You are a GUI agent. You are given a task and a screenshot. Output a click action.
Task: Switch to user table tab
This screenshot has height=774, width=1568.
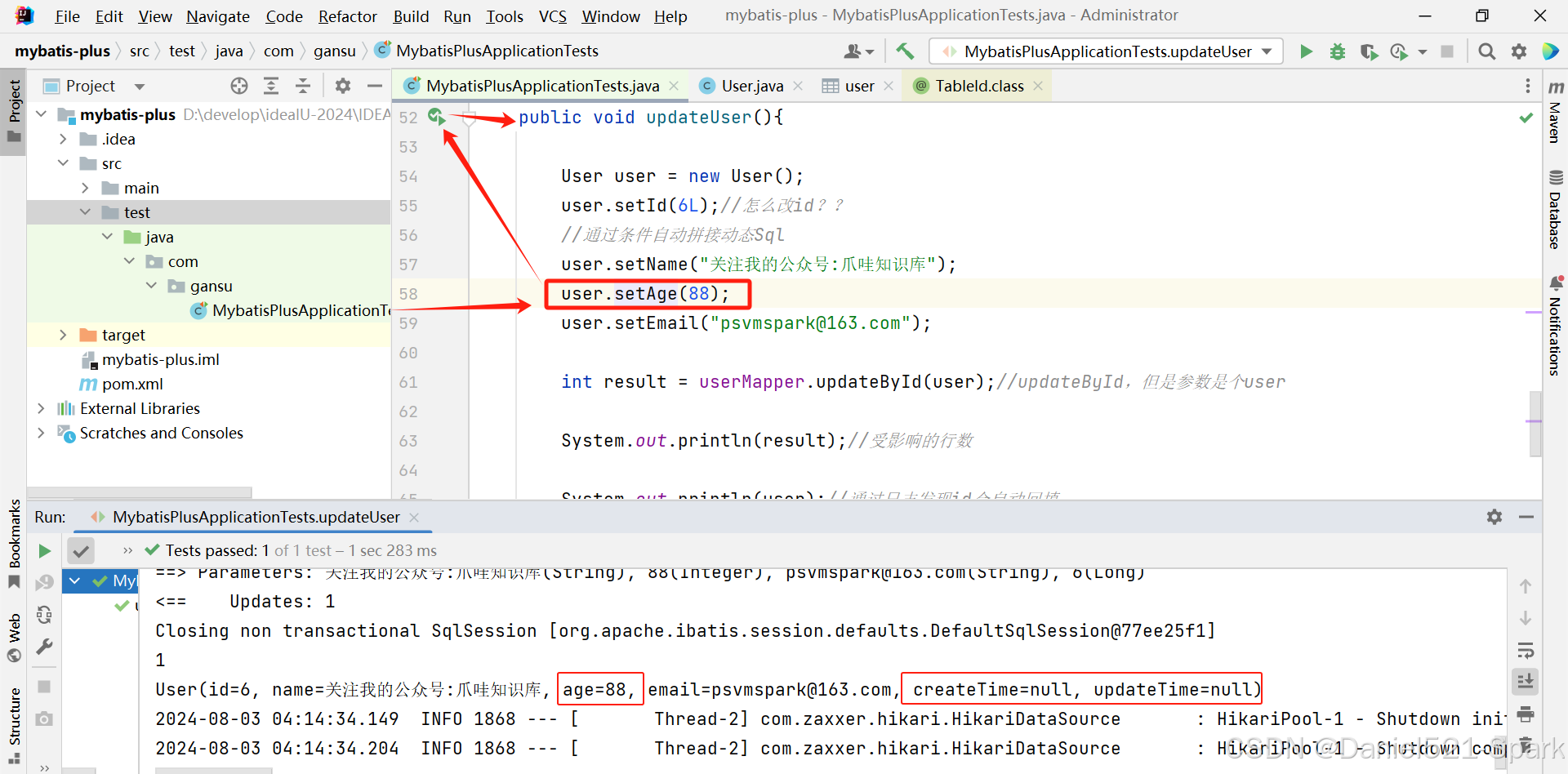click(x=859, y=86)
